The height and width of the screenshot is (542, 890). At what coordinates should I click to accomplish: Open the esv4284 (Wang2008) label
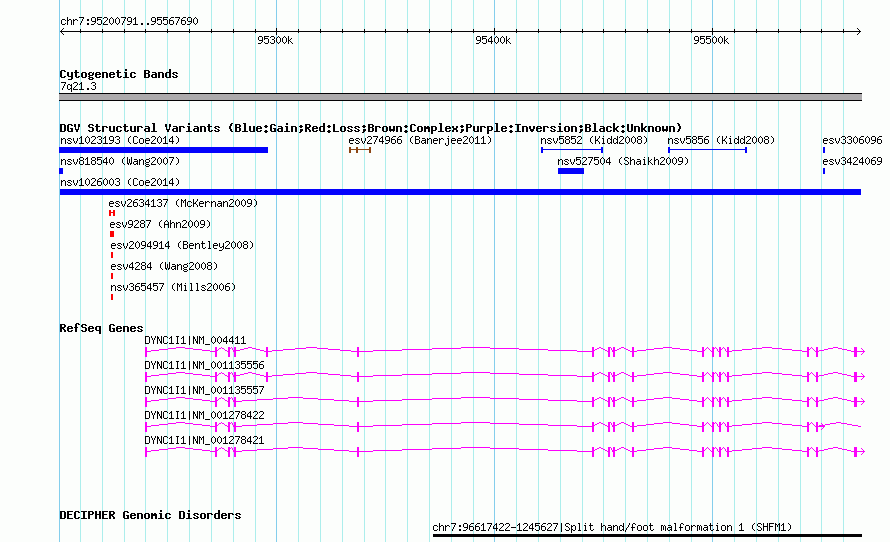pyautogui.click(x=164, y=266)
